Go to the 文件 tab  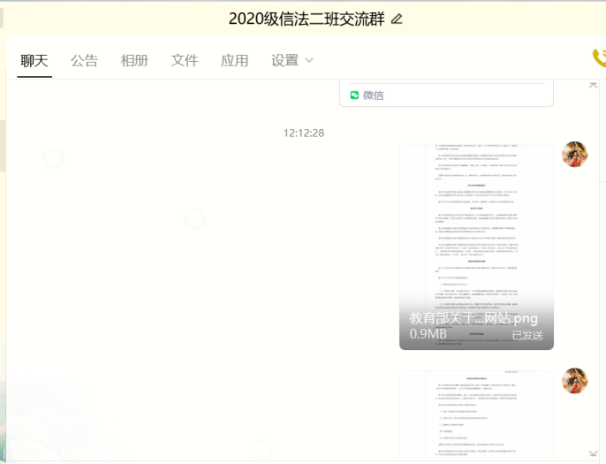tap(184, 60)
